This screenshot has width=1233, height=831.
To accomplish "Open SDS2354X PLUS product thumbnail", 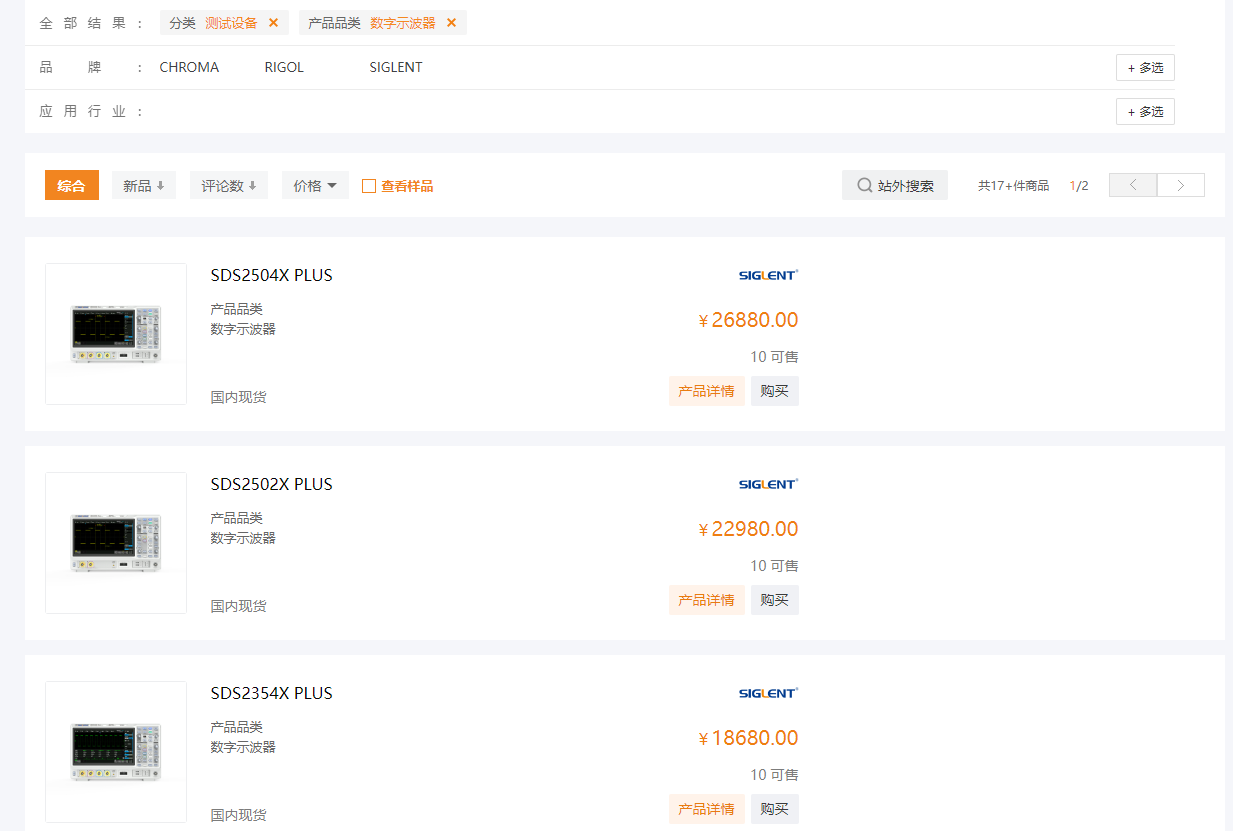I will pos(116,752).
